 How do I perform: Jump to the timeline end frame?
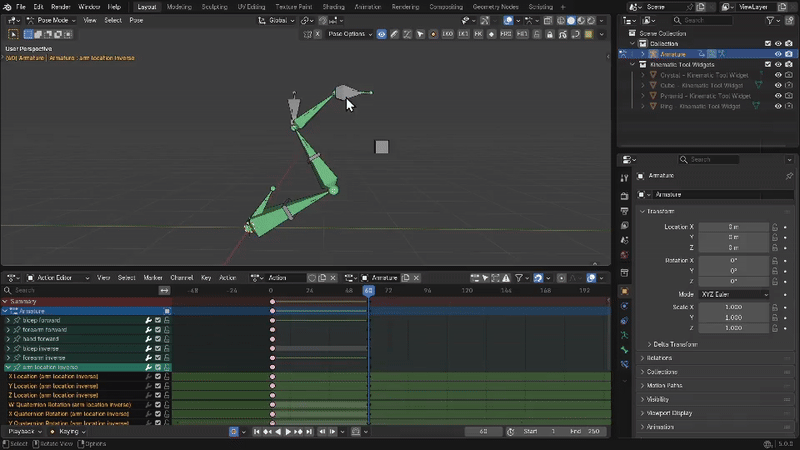[x=310, y=432]
